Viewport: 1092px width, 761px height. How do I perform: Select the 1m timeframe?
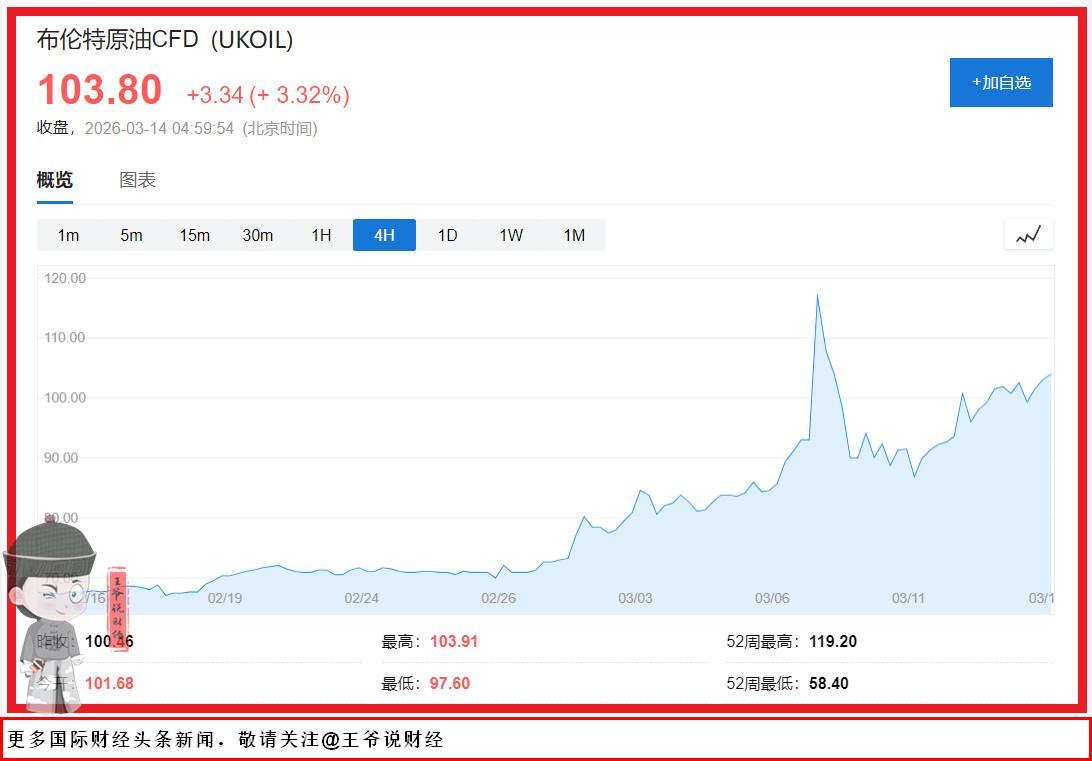click(x=68, y=235)
